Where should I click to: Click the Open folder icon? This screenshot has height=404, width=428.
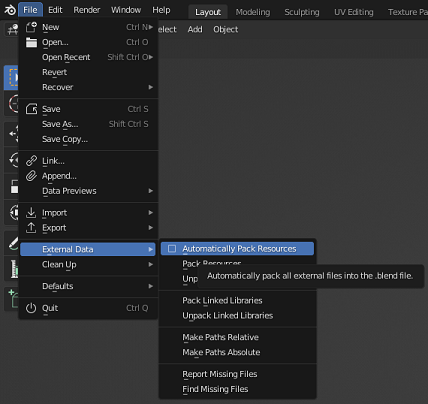(31, 42)
